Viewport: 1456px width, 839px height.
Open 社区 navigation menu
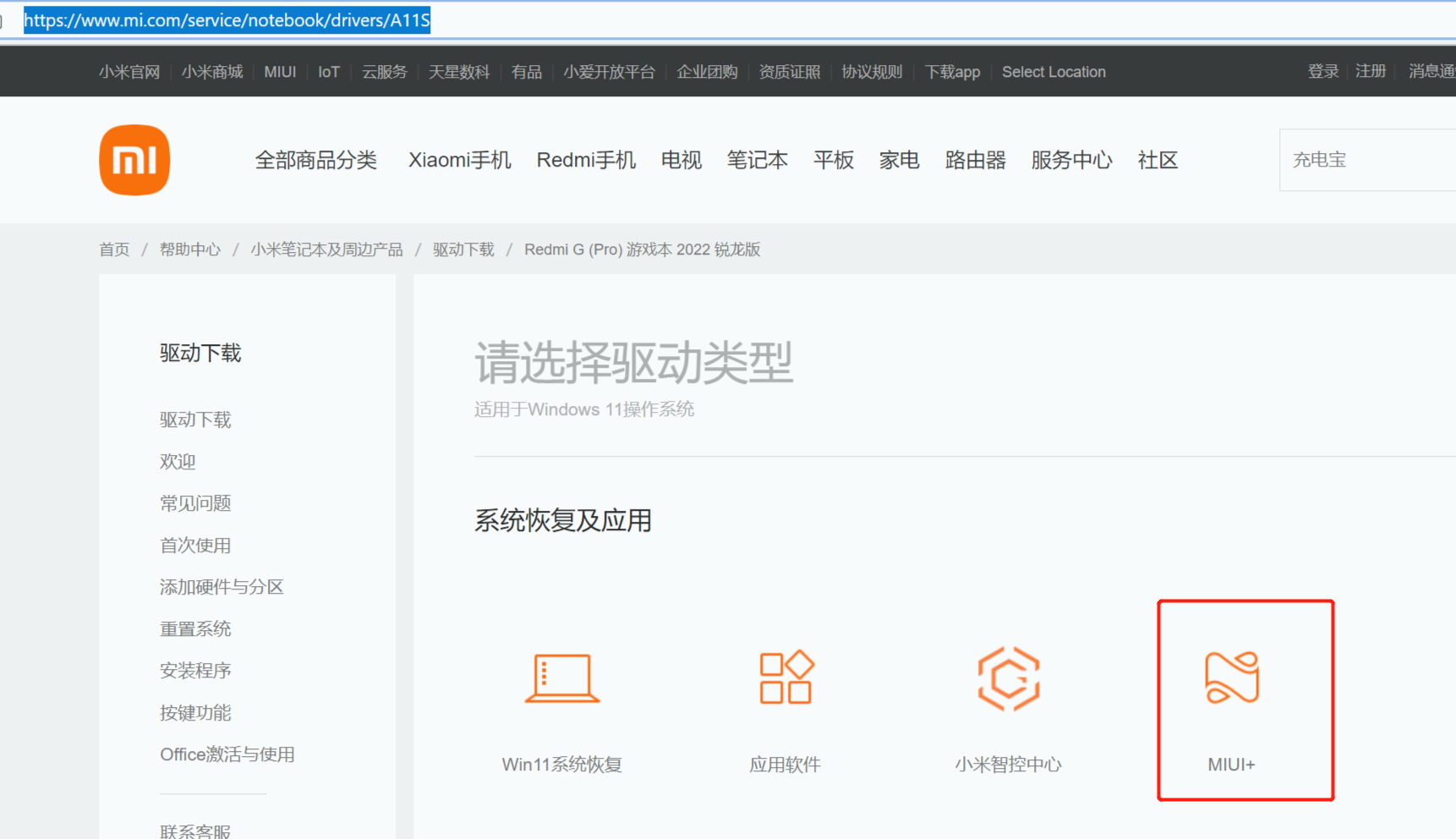1158,160
